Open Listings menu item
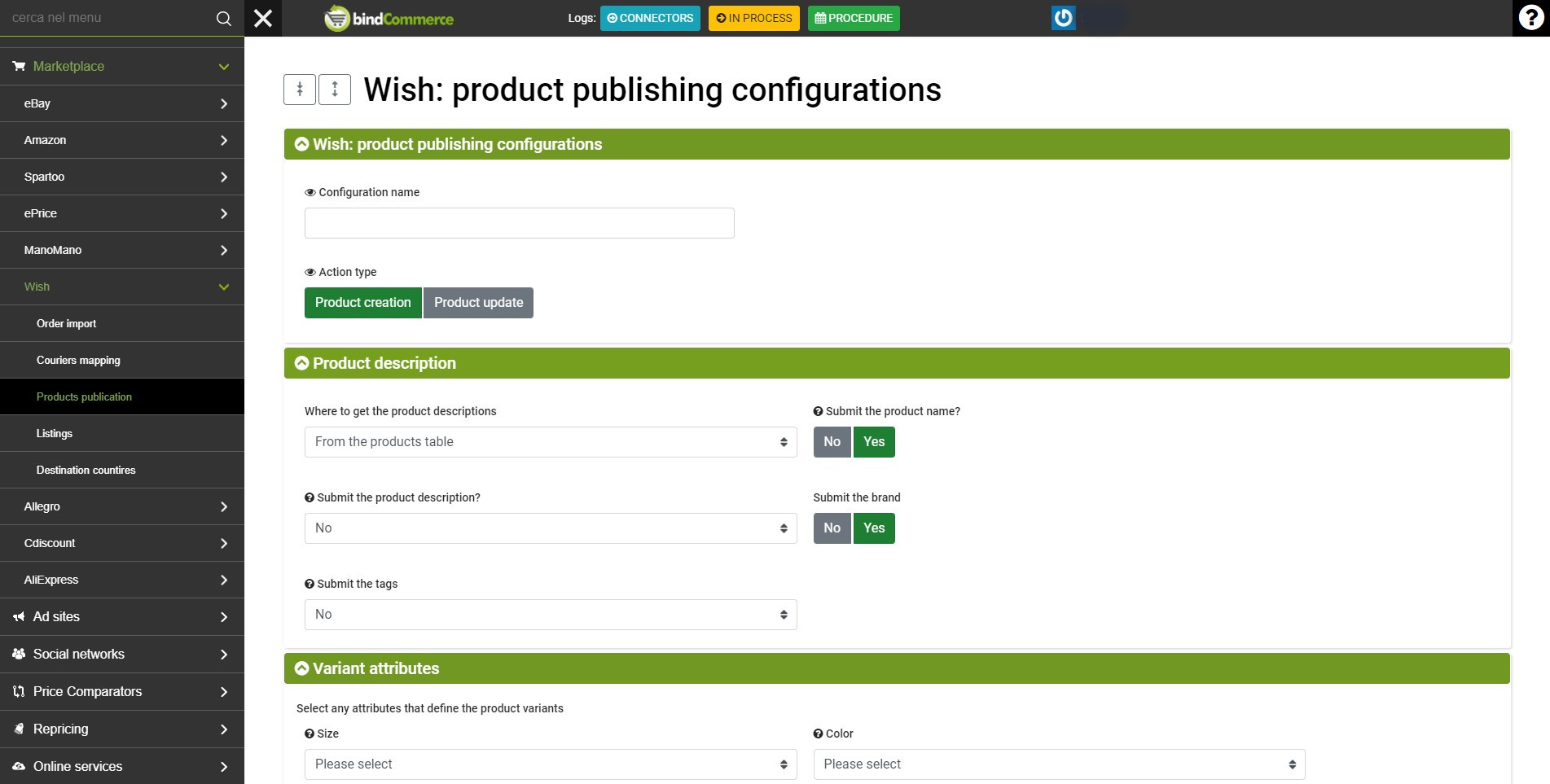1550x784 pixels. click(x=122, y=433)
